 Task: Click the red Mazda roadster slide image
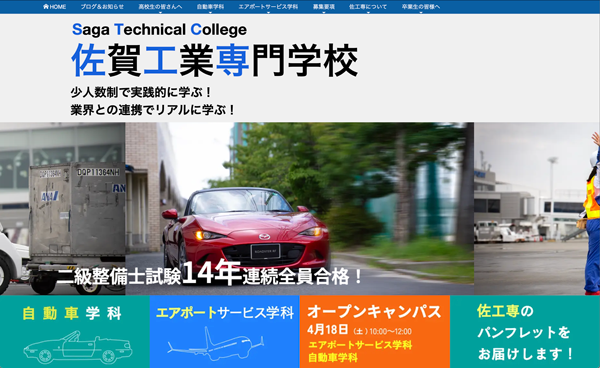[300, 208]
